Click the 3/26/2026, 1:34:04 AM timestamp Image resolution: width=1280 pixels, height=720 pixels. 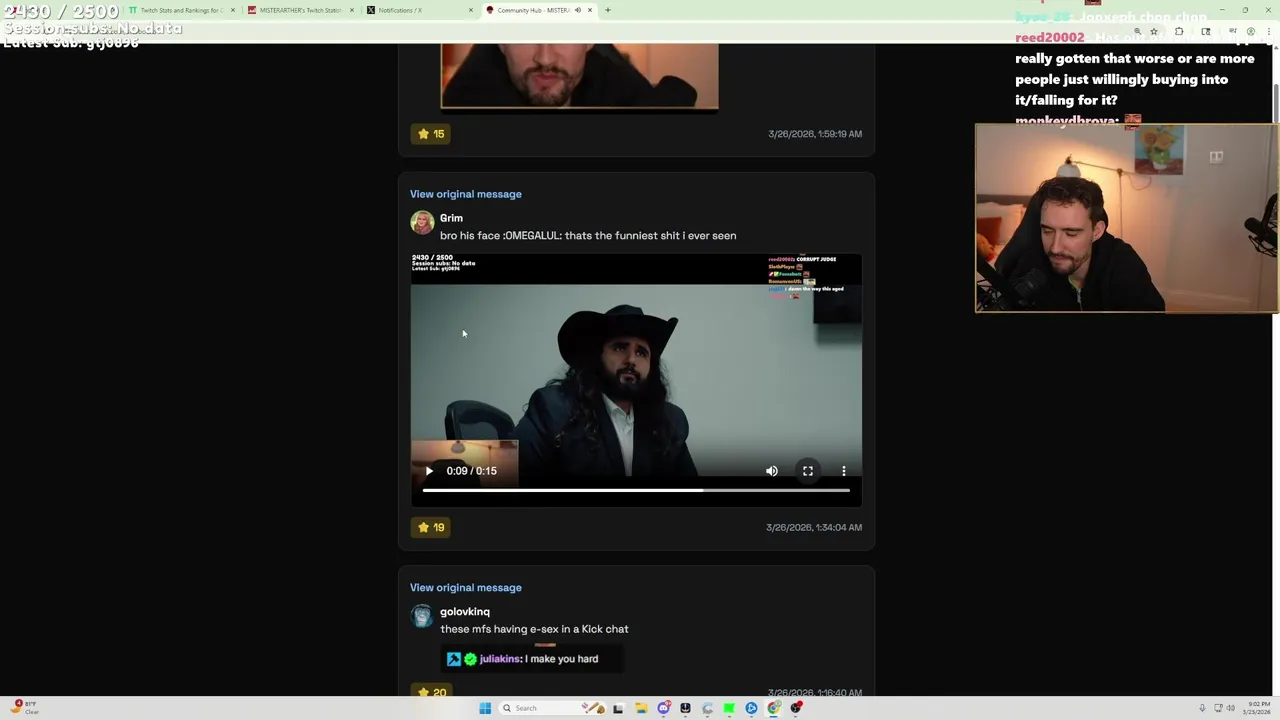[x=814, y=527]
